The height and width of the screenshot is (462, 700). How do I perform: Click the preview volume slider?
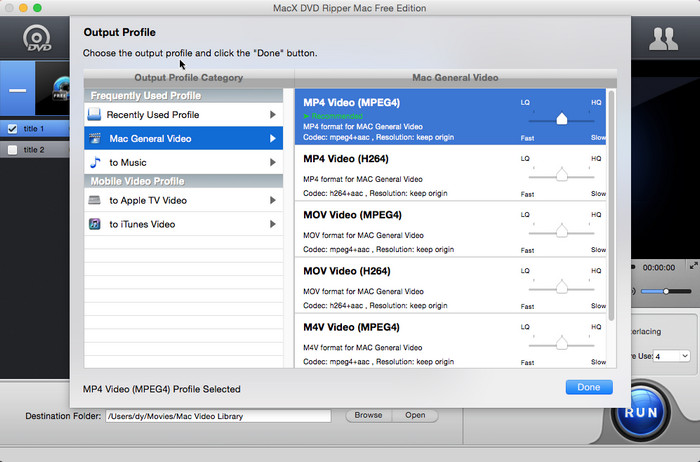pyautogui.click(x=666, y=291)
